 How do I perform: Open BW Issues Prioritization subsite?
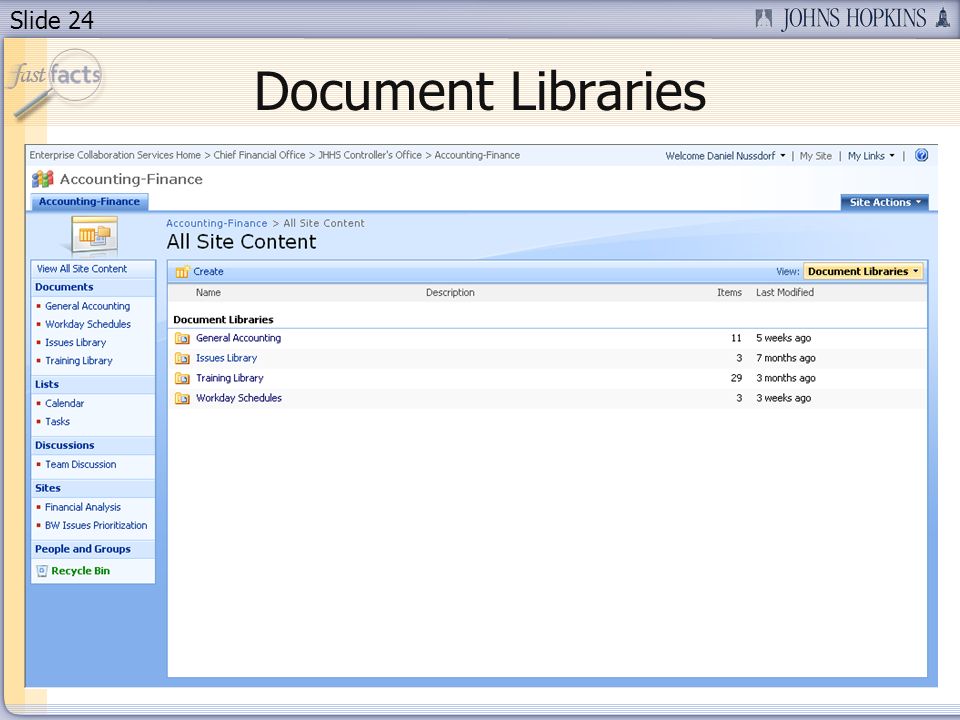click(96, 525)
